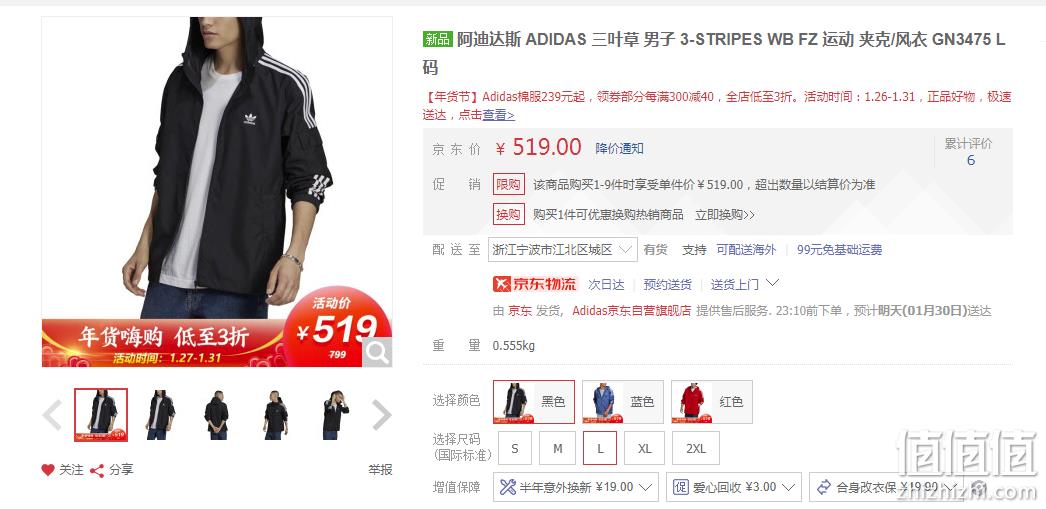Click the heart 关注 follow icon
The height and width of the screenshot is (509, 1046).
pyautogui.click(x=48, y=470)
